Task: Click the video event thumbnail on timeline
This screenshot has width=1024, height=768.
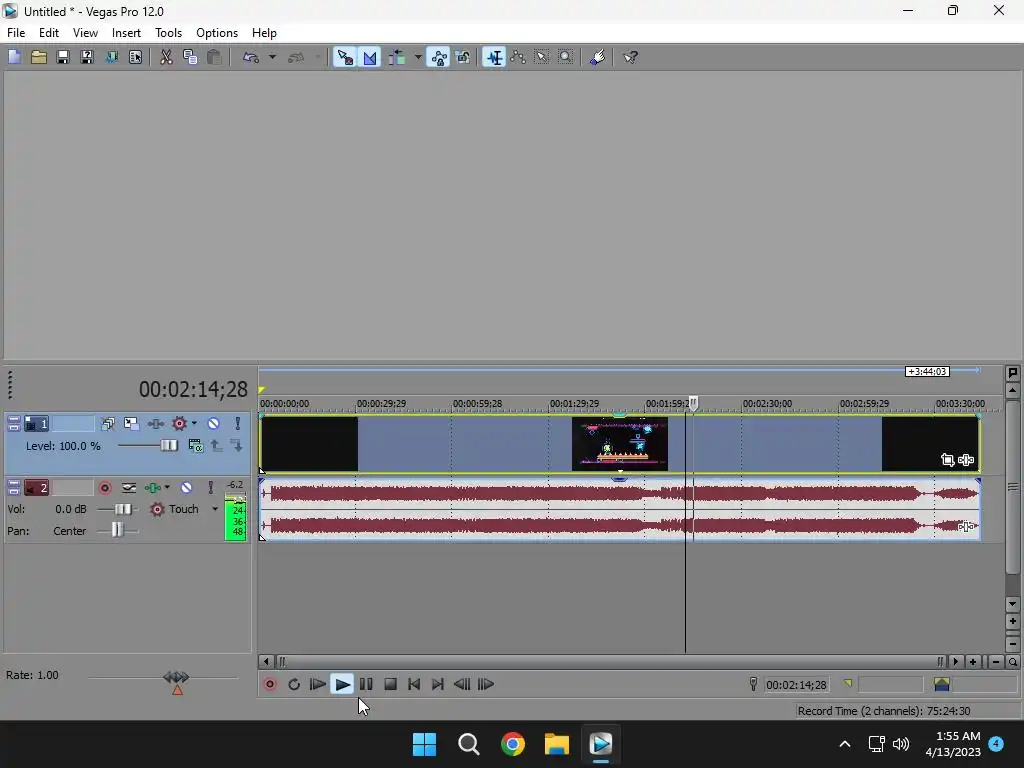Action: pyautogui.click(x=620, y=443)
